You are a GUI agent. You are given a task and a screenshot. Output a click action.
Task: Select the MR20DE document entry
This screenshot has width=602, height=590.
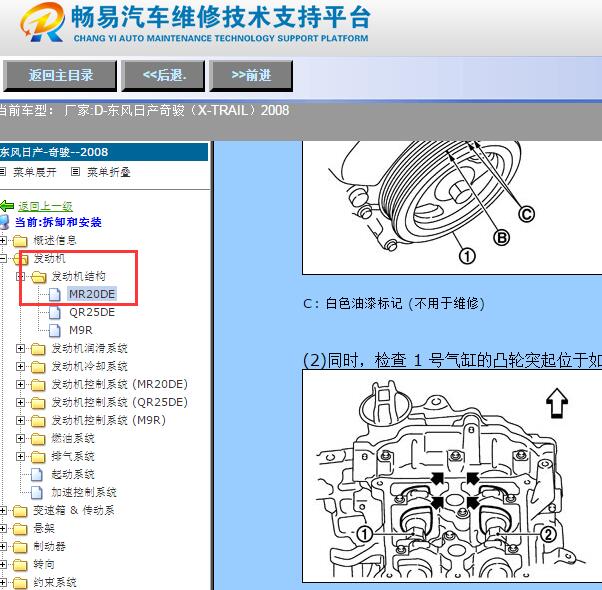click(x=92, y=294)
